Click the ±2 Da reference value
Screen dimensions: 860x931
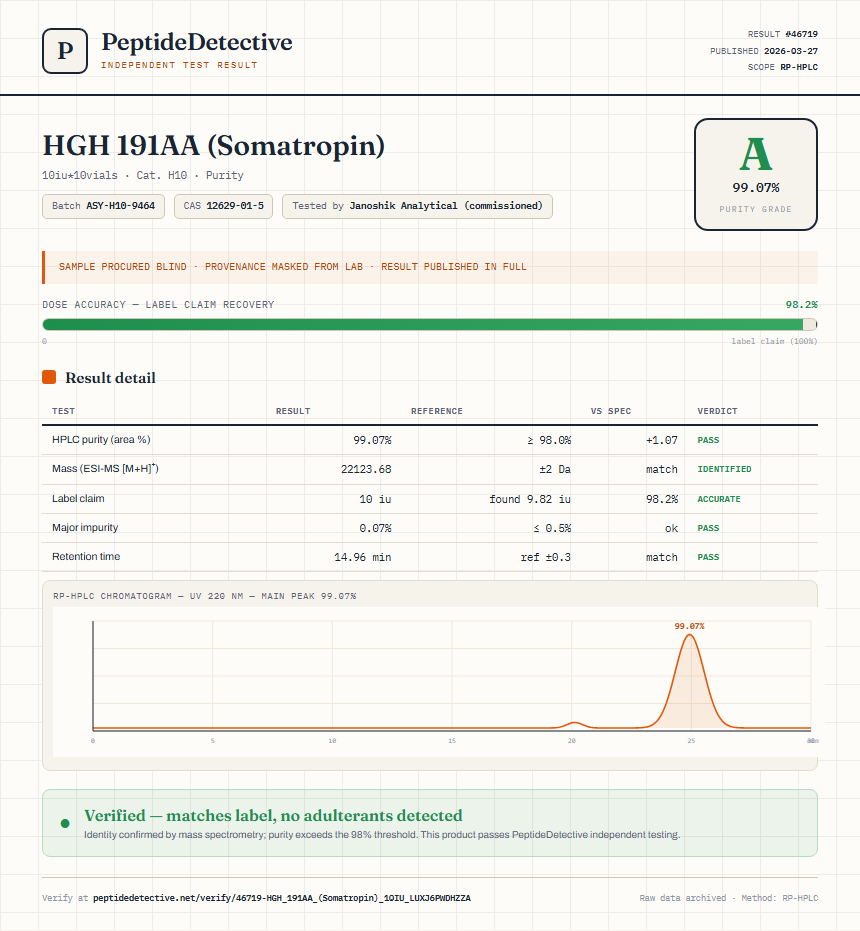(x=555, y=469)
